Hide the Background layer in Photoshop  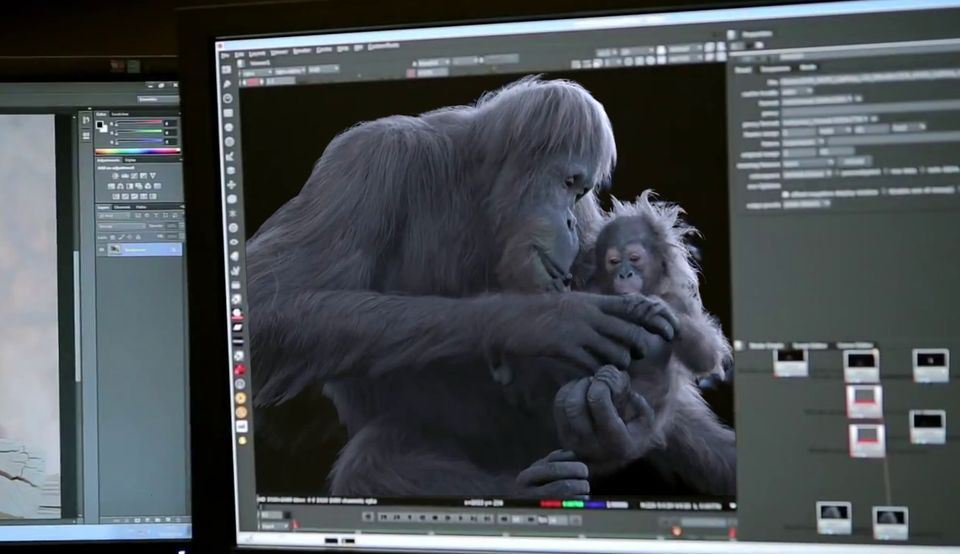101,249
